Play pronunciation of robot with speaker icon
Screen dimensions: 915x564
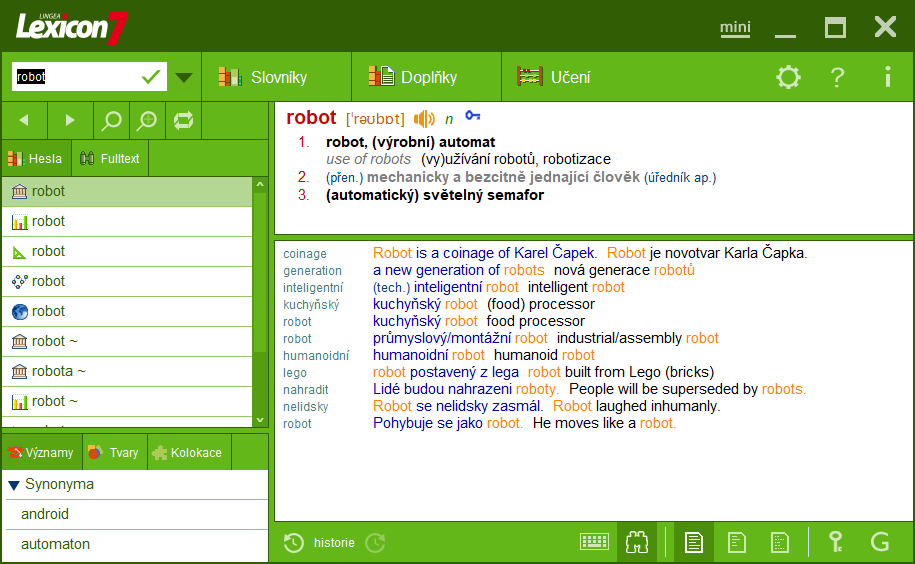424,119
